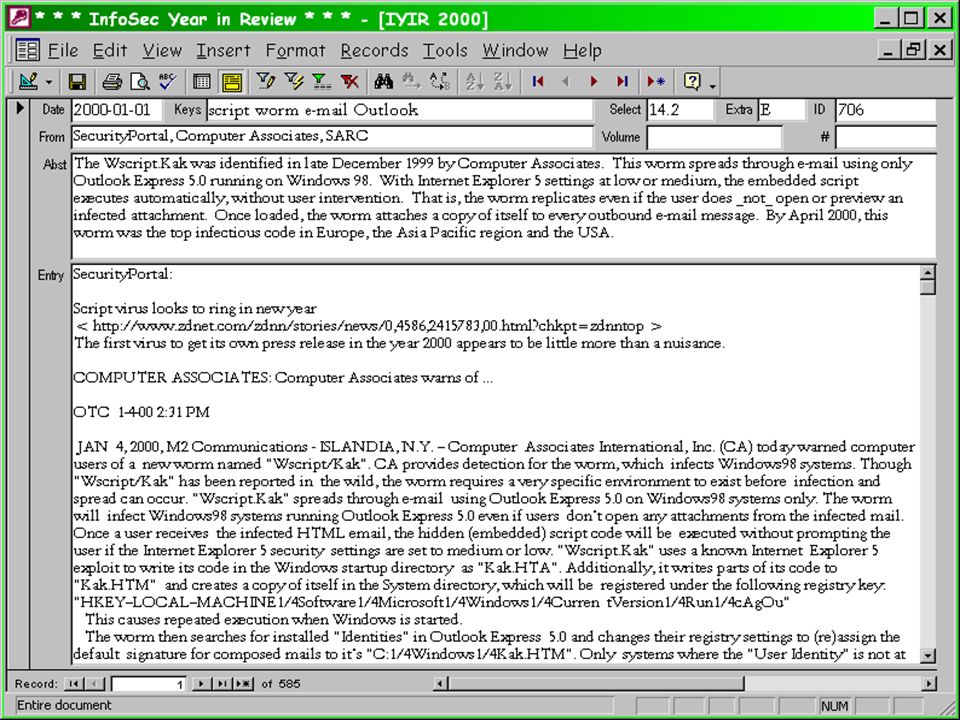Click 'Entire document' status bar text
Screen dimensions: 960x720
click(64, 705)
